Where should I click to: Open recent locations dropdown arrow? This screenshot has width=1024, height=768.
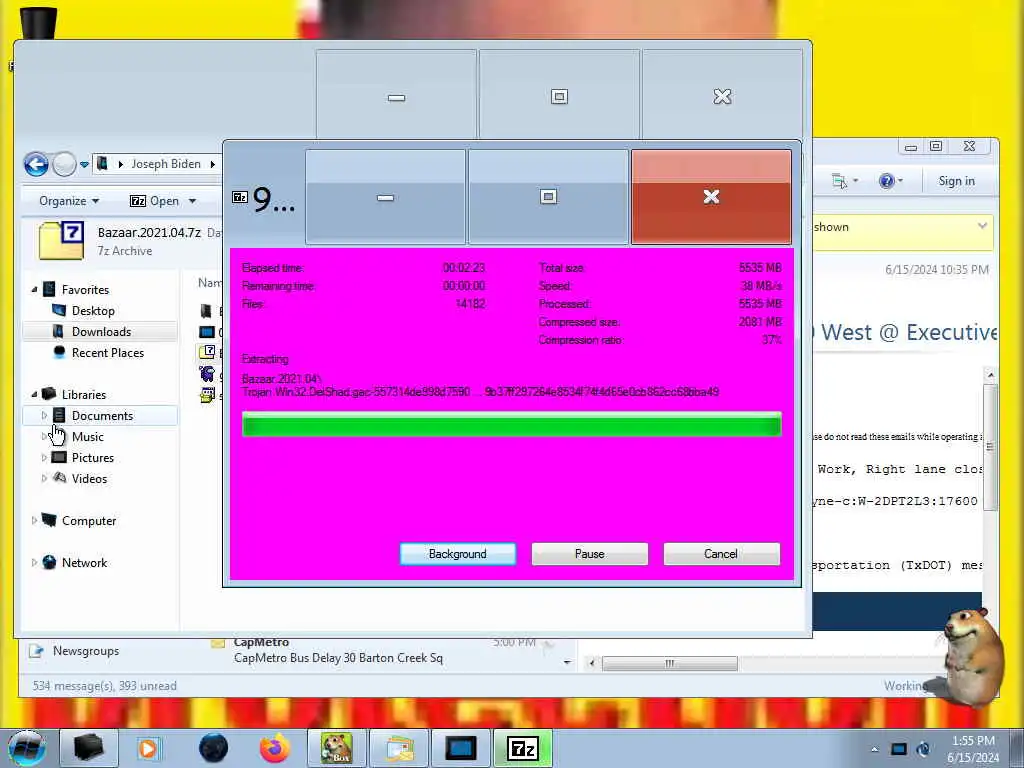click(84, 165)
